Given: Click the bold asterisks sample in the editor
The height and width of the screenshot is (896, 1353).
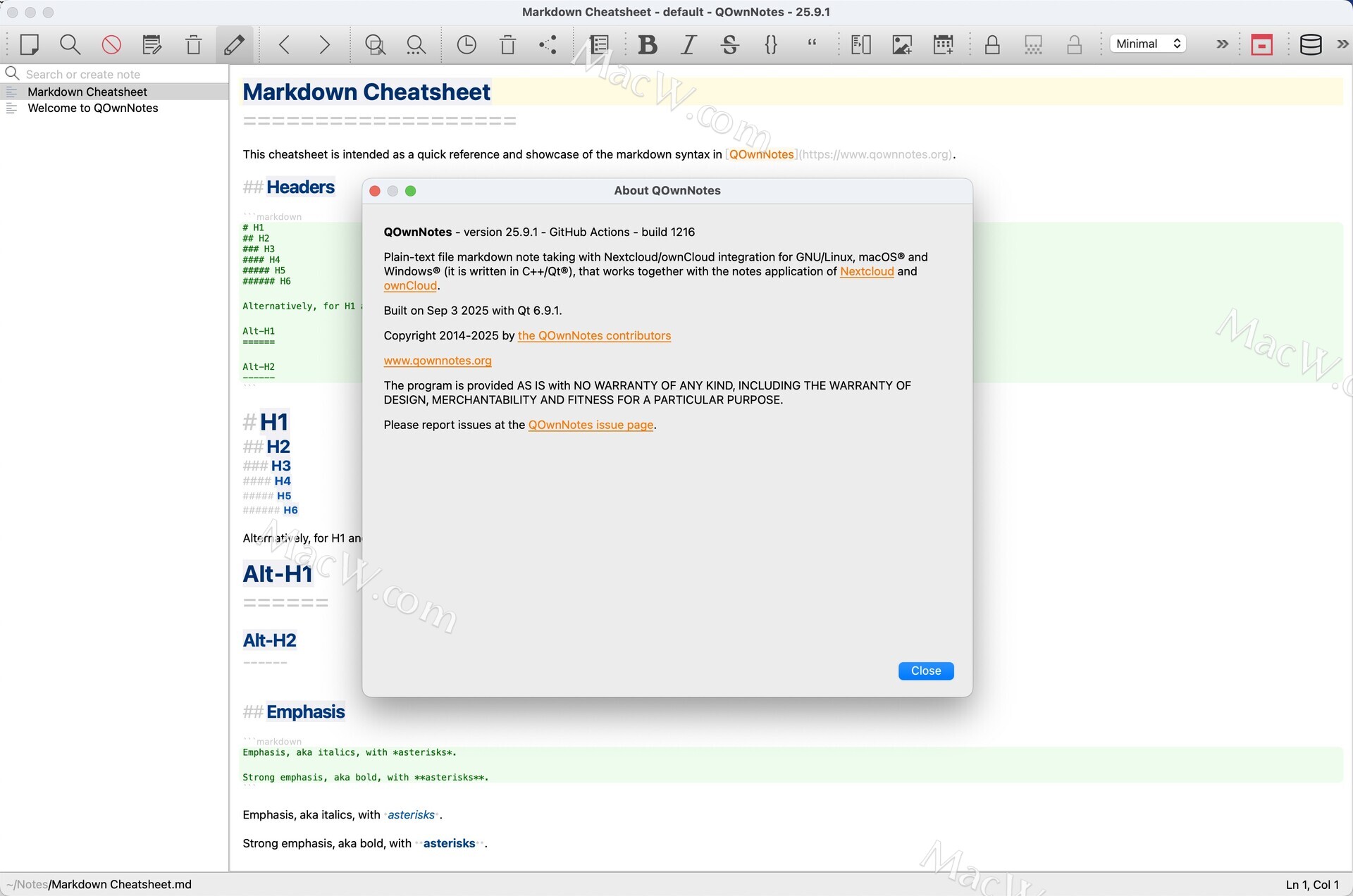Looking at the screenshot, I should click(449, 843).
